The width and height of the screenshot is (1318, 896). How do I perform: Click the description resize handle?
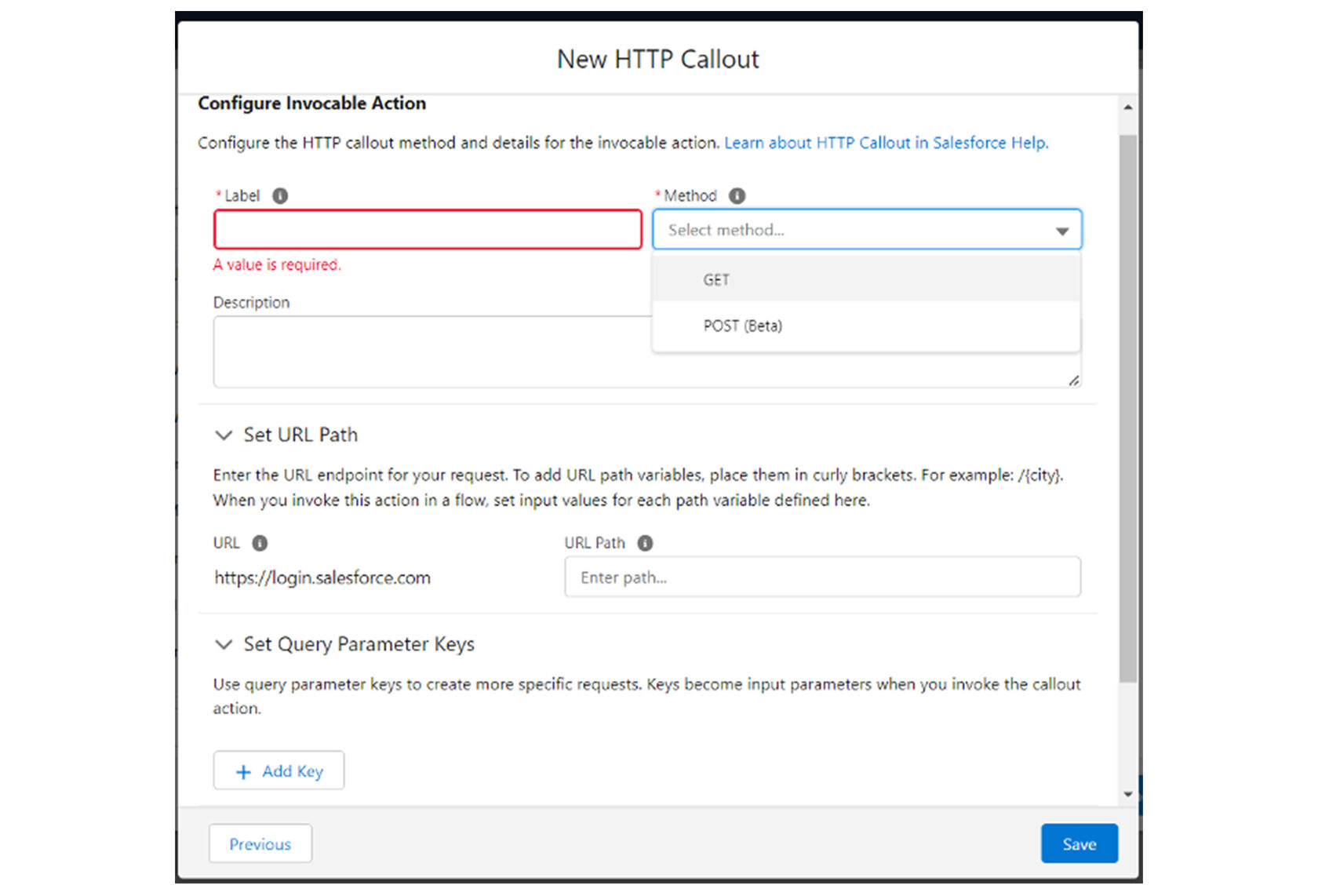point(1073,381)
